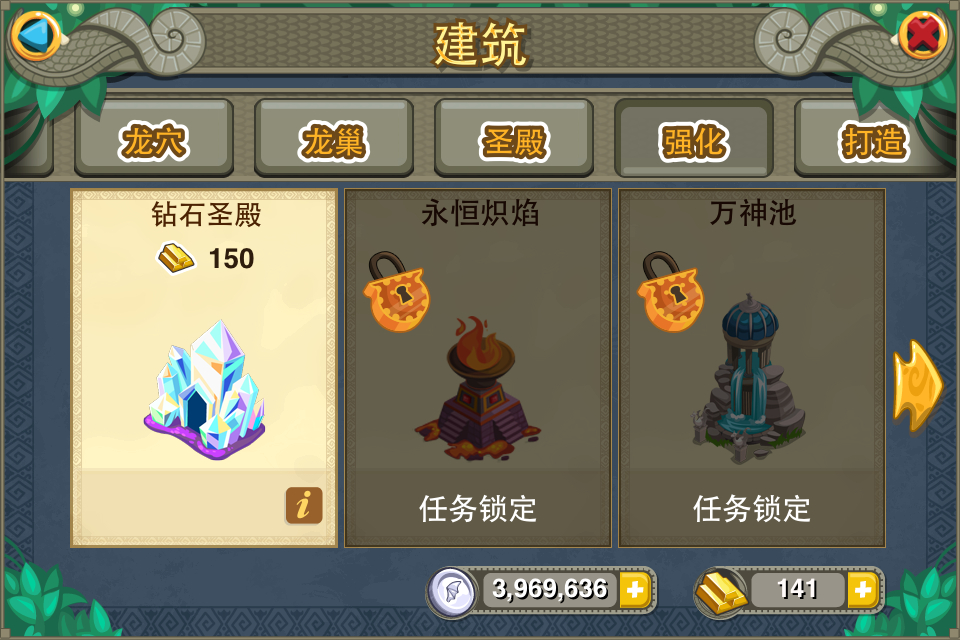Click the padlock on 永恒炽焰 card

point(397,292)
